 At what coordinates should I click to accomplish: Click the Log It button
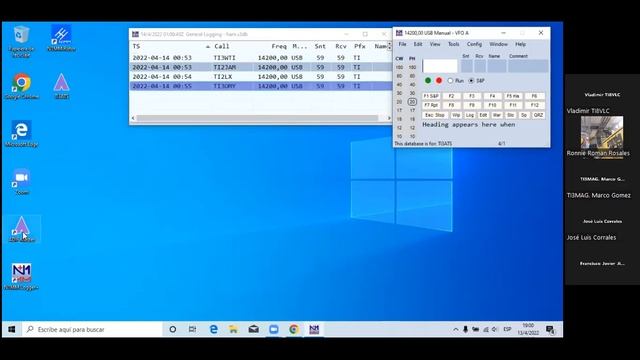point(470,115)
